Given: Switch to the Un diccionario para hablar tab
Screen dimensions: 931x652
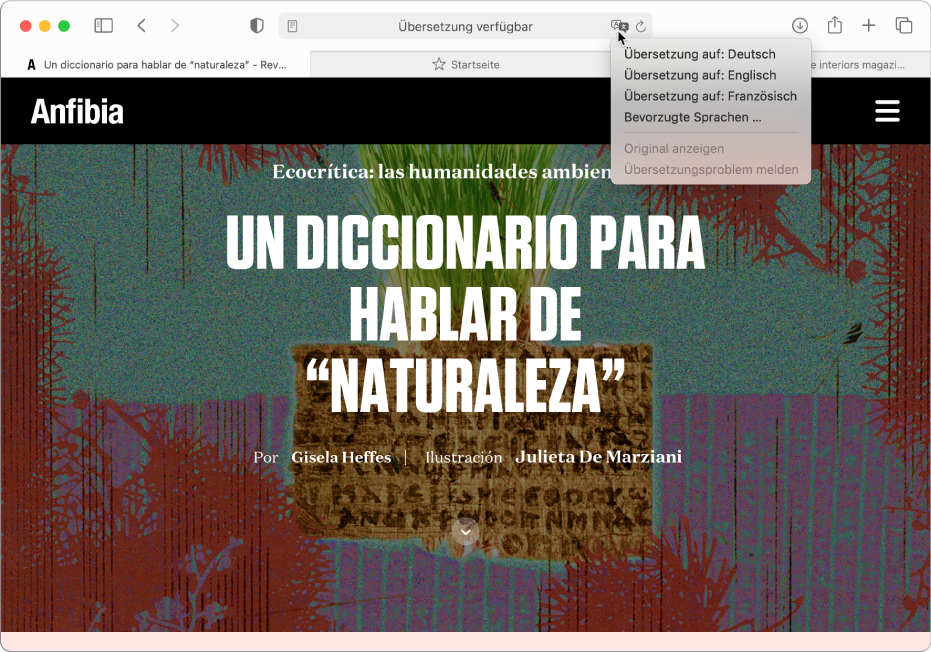Looking at the screenshot, I should 156,65.
